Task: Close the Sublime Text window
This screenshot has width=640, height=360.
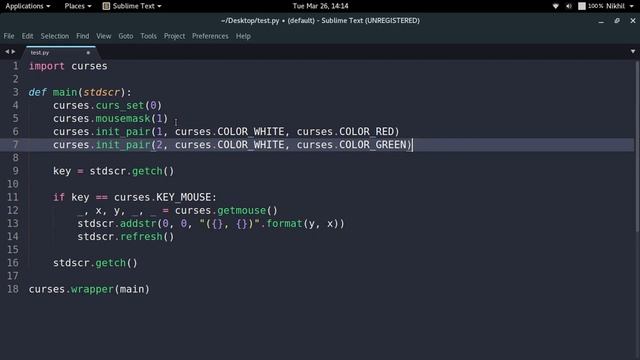Action: click(x=633, y=20)
